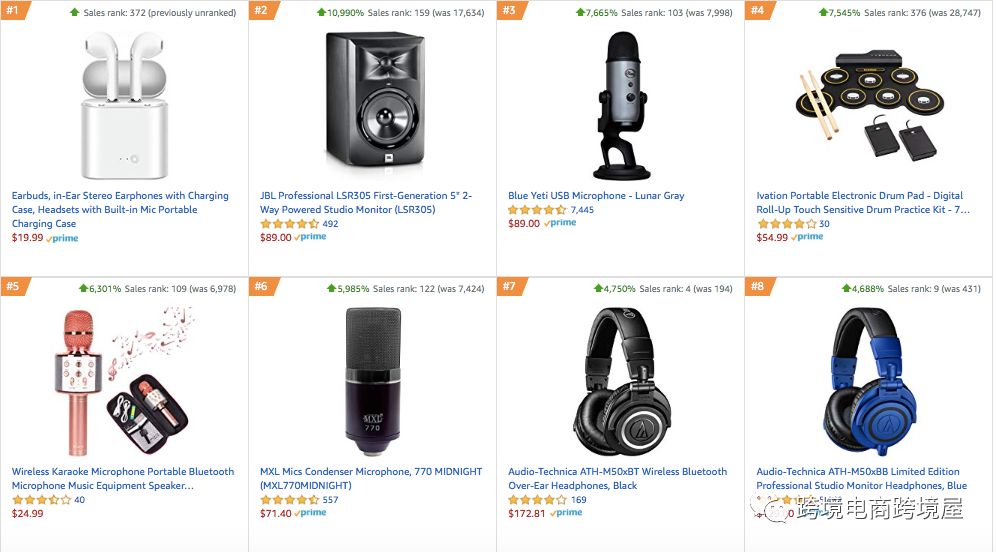Image resolution: width=996 pixels, height=552 pixels.
Task: Open the blue Audio-Technica headphones image
Action: pyautogui.click(x=868, y=380)
